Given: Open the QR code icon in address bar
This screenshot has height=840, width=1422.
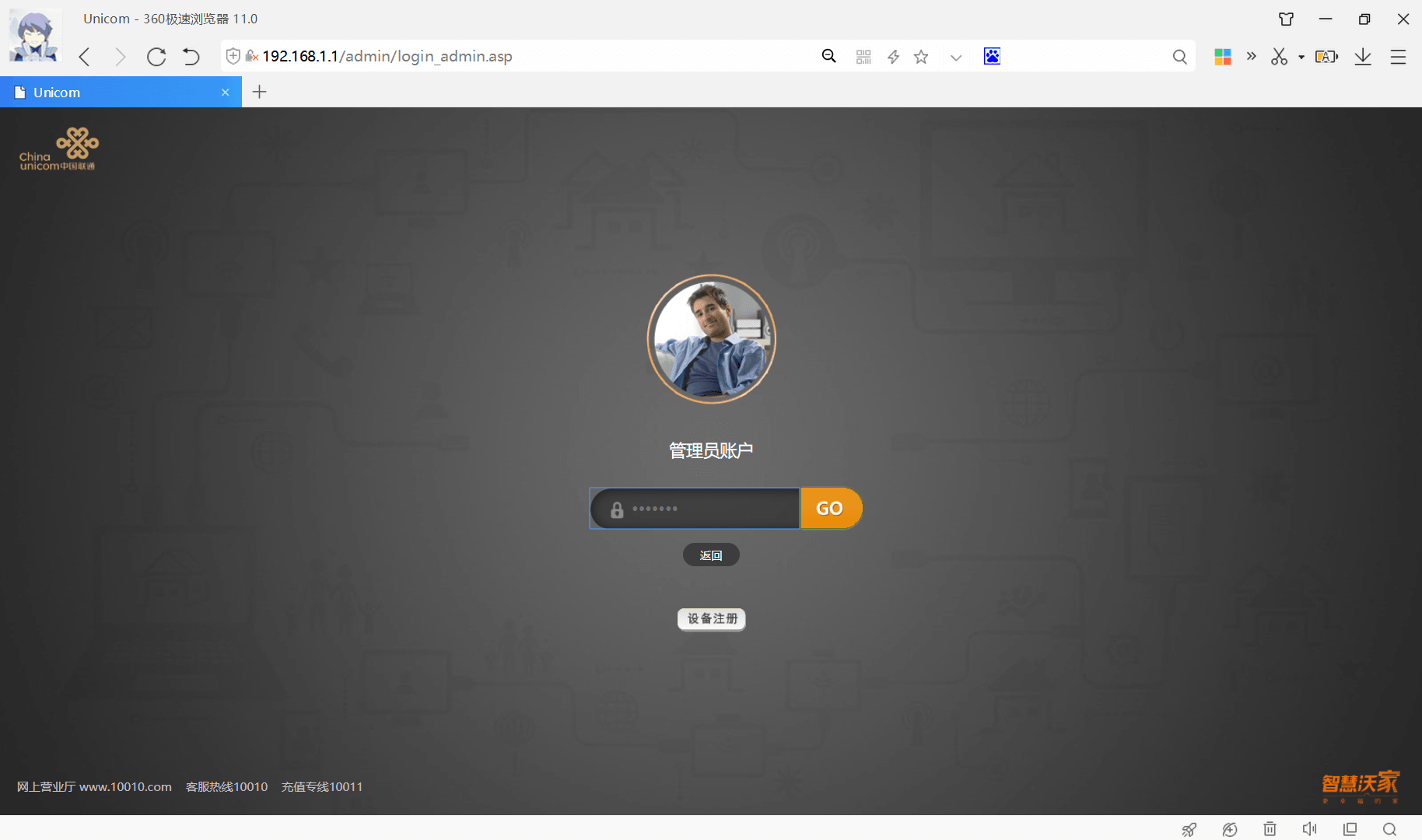Looking at the screenshot, I should (x=863, y=57).
